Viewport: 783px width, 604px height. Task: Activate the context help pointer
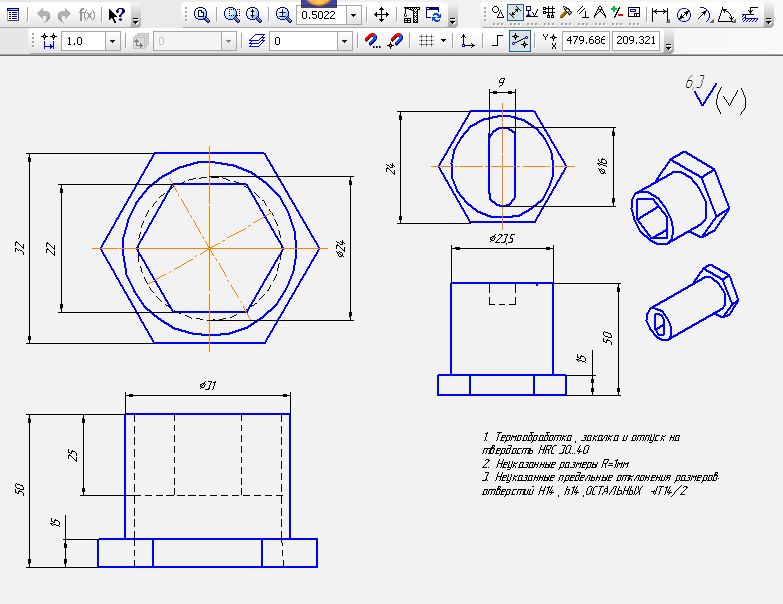coord(116,15)
